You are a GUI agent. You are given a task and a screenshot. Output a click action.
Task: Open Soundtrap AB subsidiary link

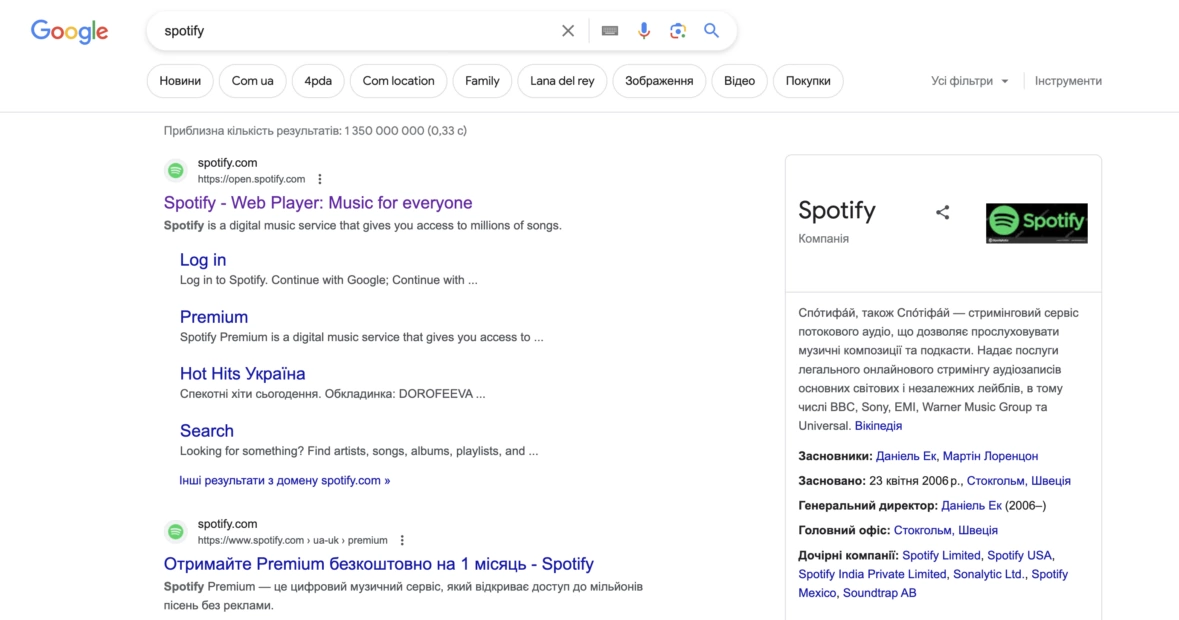[880, 593]
